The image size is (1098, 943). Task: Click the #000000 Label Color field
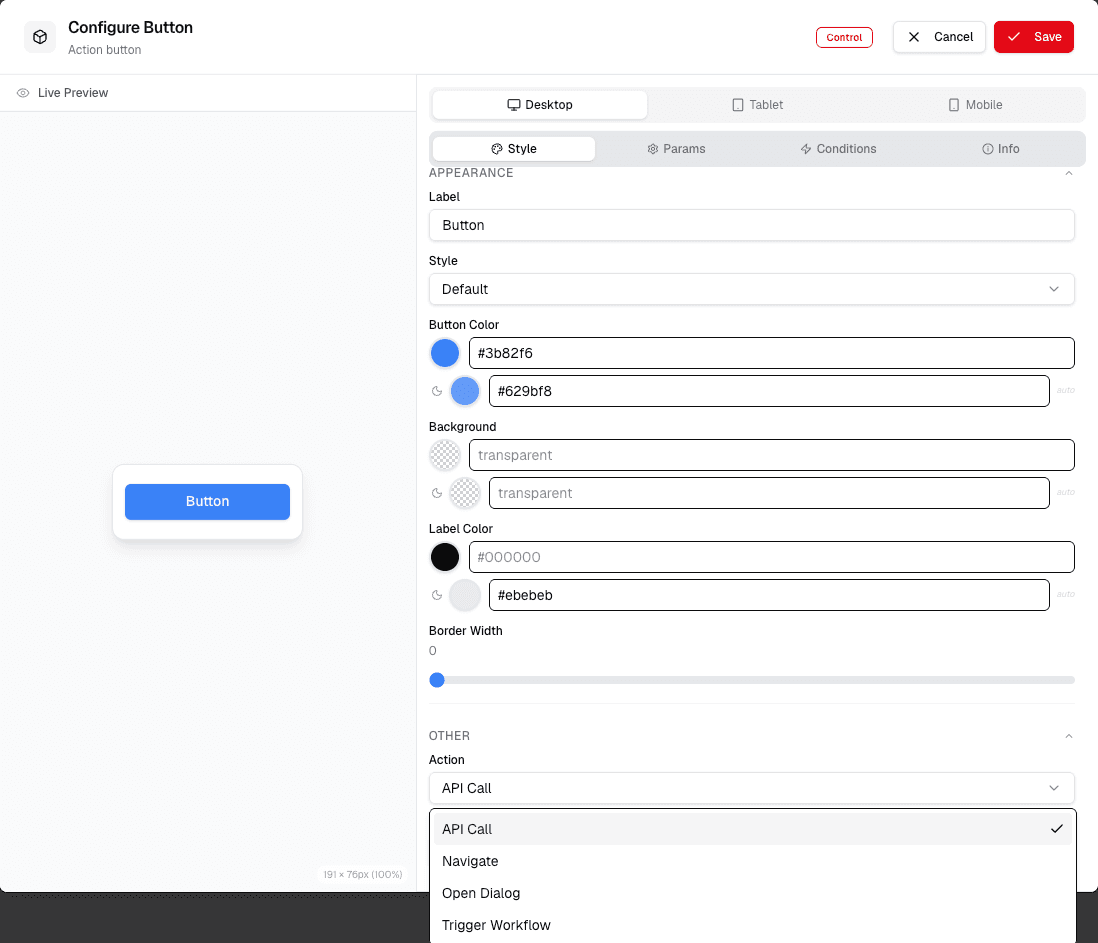pos(772,557)
